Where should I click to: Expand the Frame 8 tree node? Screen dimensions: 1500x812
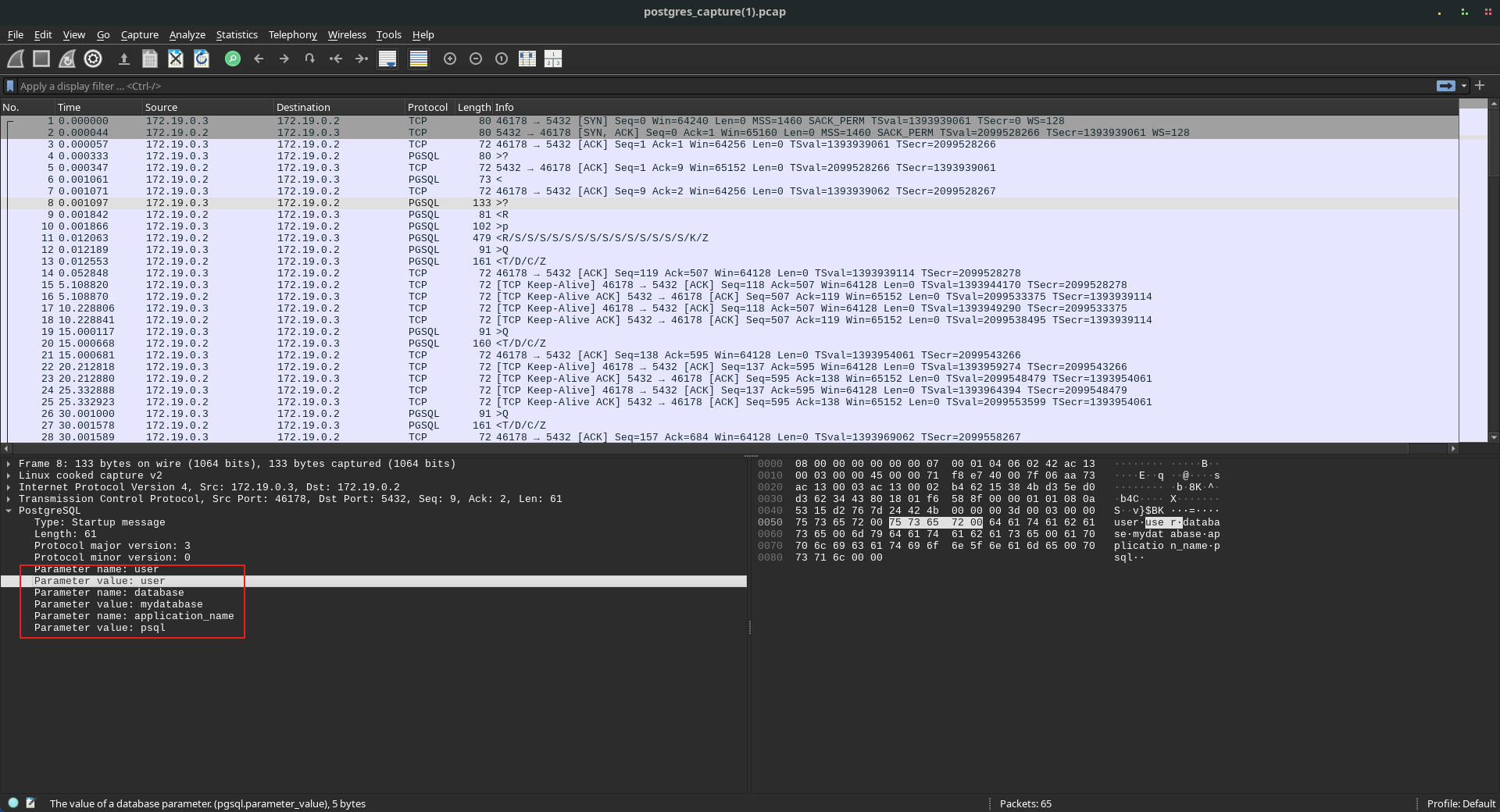click(x=9, y=464)
